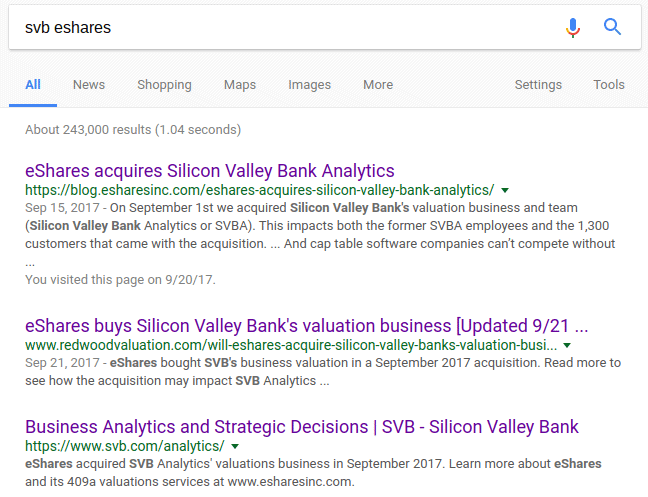Open search Settings menu

pyautogui.click(x=538, y=85)
